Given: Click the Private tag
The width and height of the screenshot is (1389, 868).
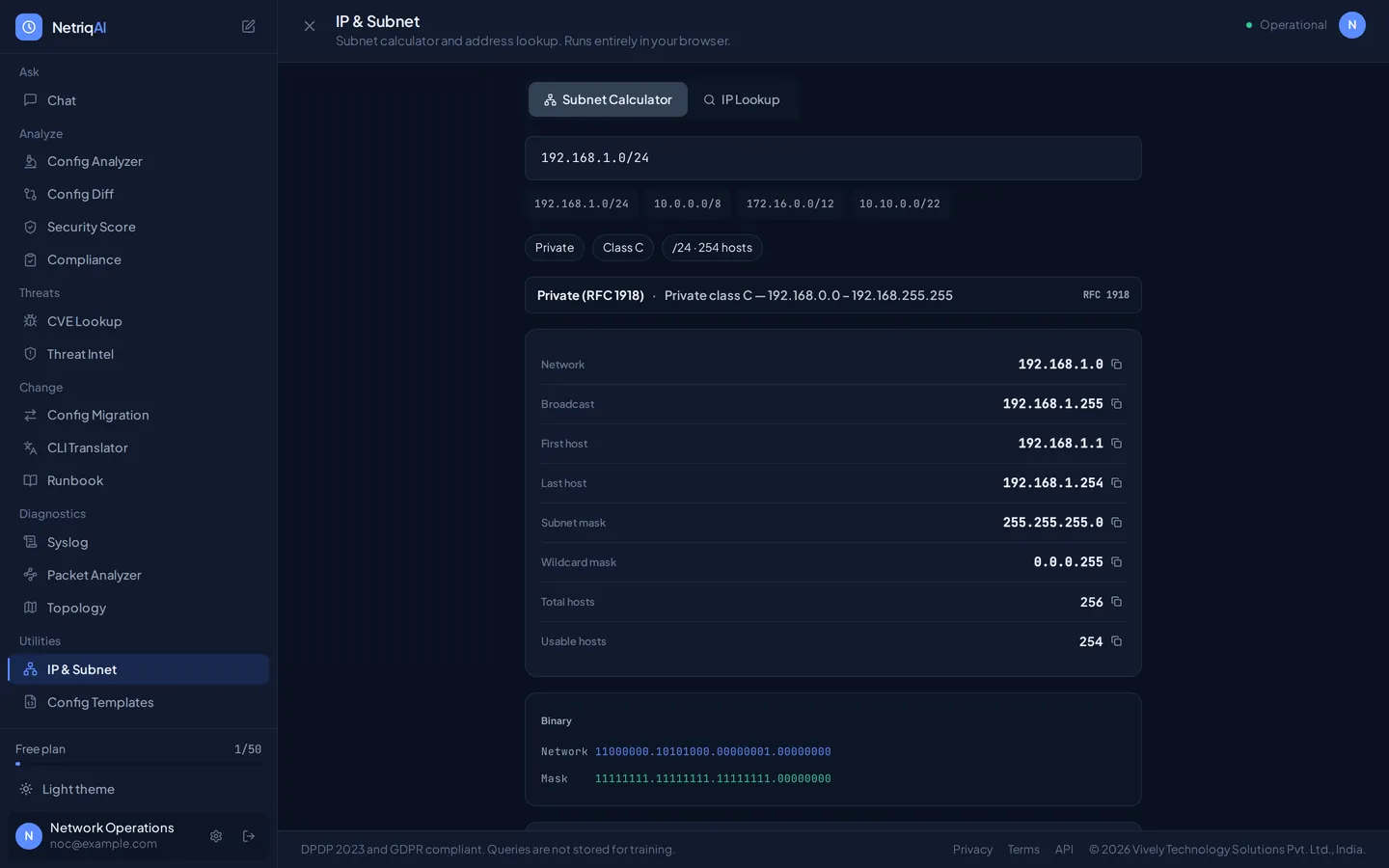Looking at the screenshot, I should (x=555, y=248).
